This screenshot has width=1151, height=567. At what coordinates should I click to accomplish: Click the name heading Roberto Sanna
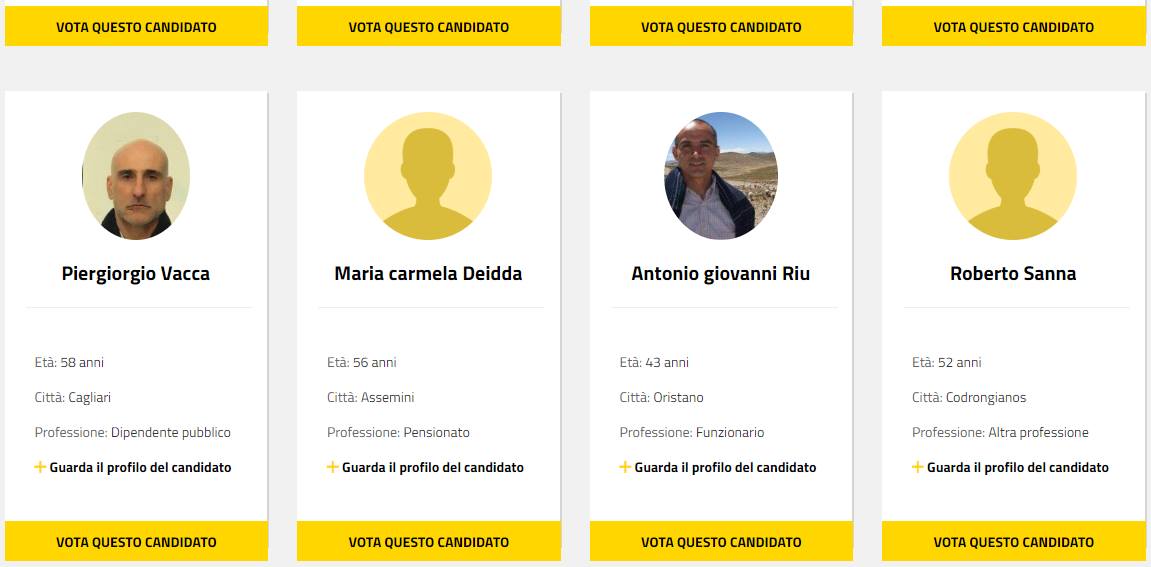tap(1013, 273)
